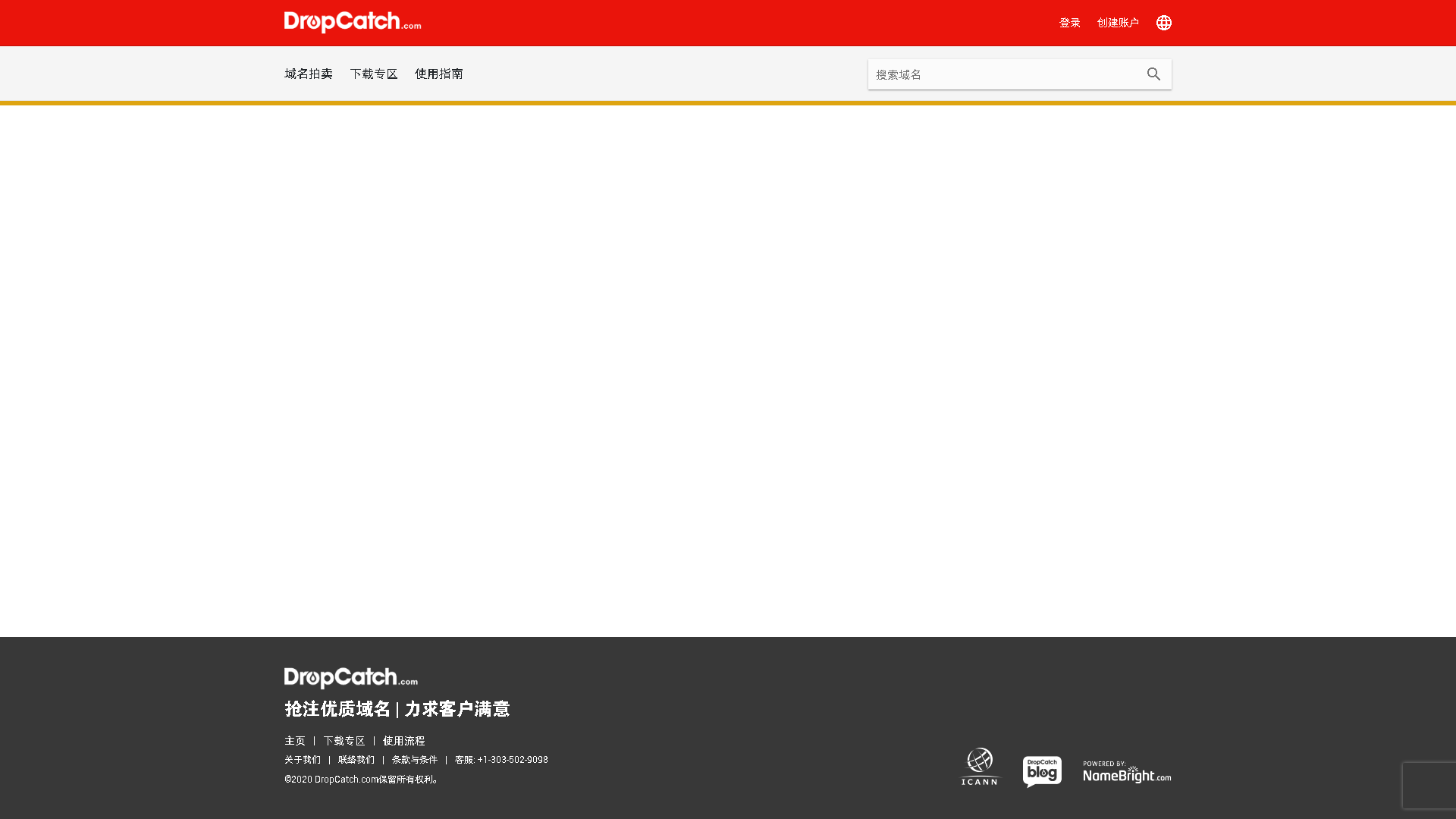Open the 下载专区 navigation menu
The image size is (1456, 819).
click(x=374, y=74)
